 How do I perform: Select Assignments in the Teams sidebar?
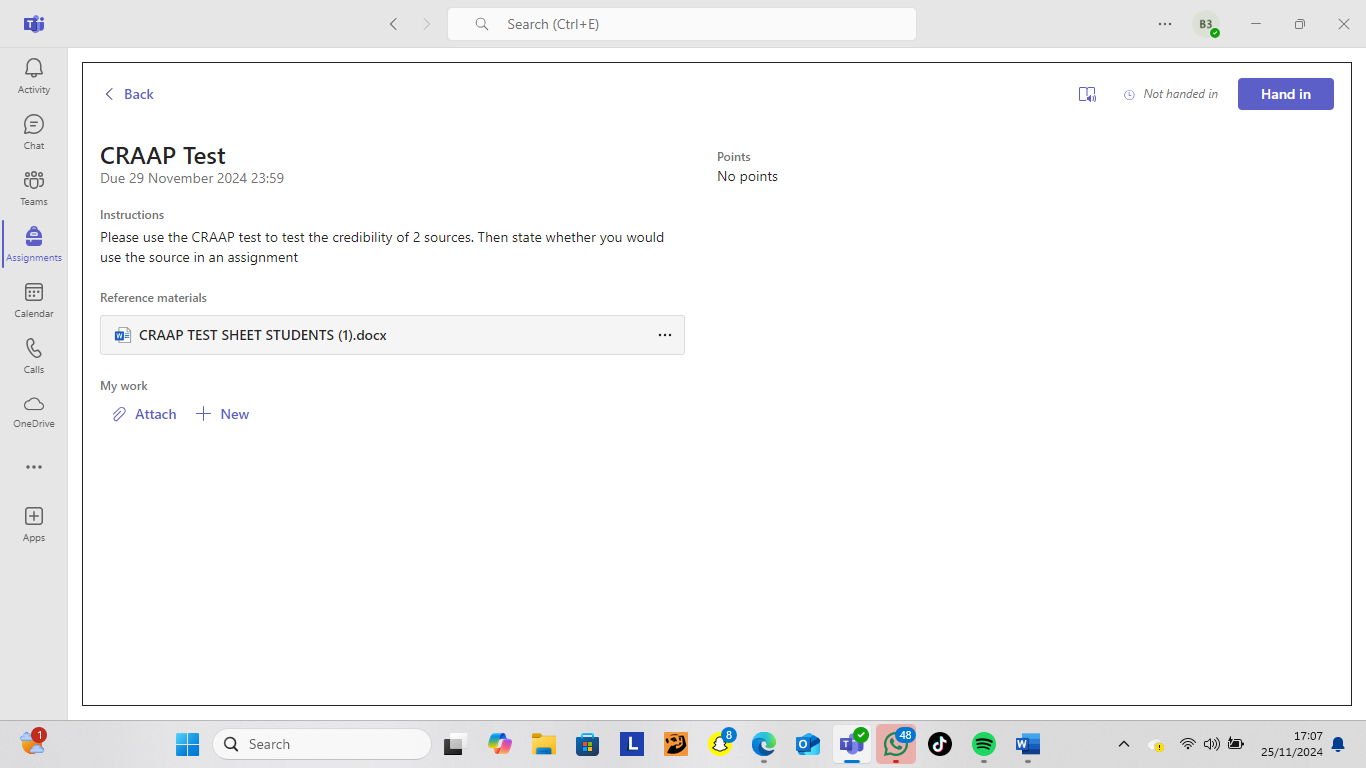[34, 244]
